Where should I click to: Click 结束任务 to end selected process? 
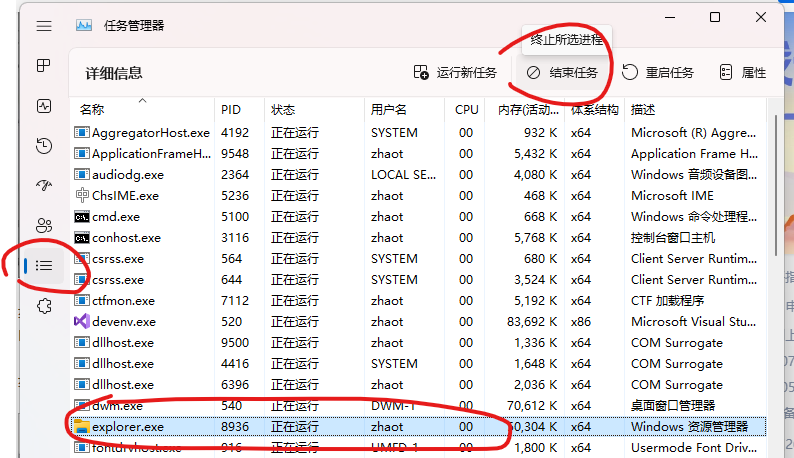coord(562,73)
